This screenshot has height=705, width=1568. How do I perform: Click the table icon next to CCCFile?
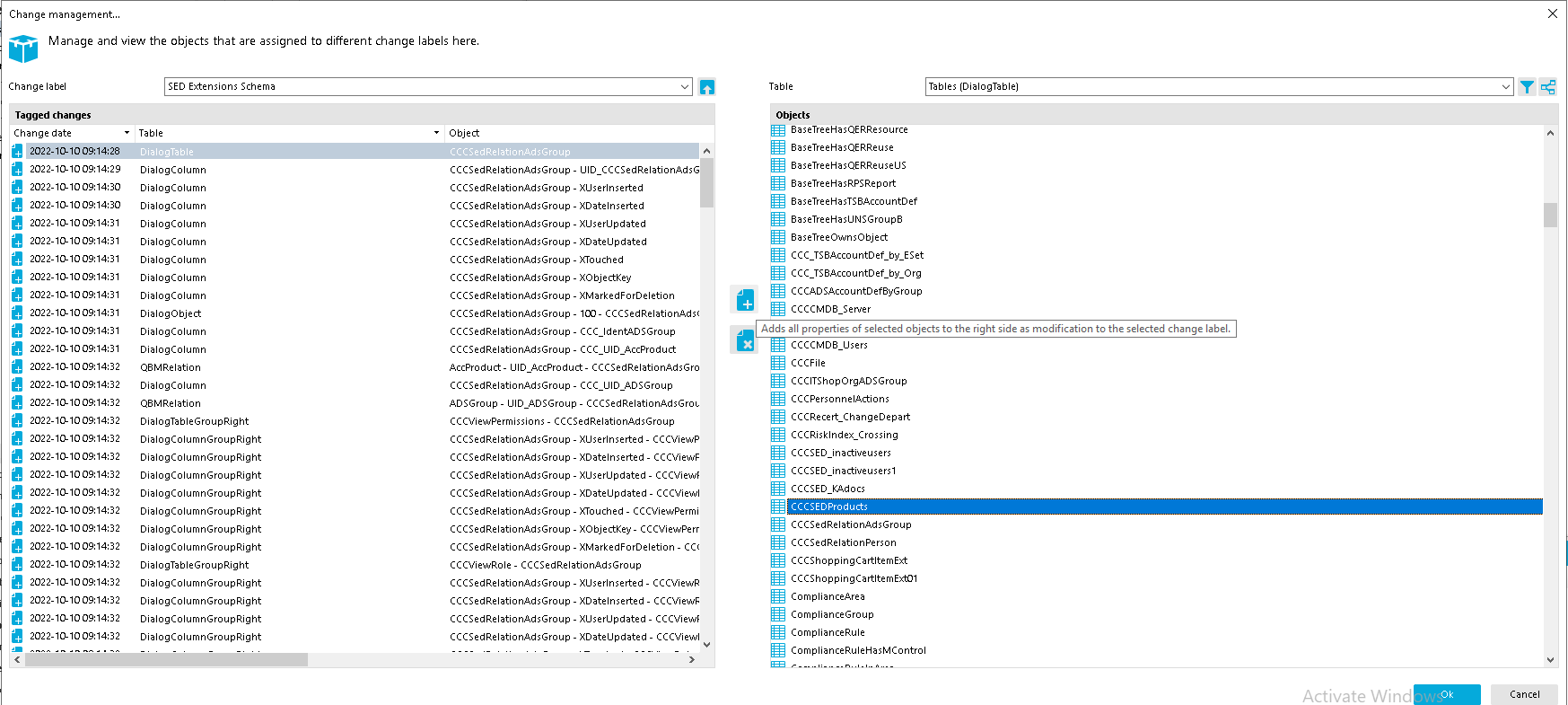778,363
